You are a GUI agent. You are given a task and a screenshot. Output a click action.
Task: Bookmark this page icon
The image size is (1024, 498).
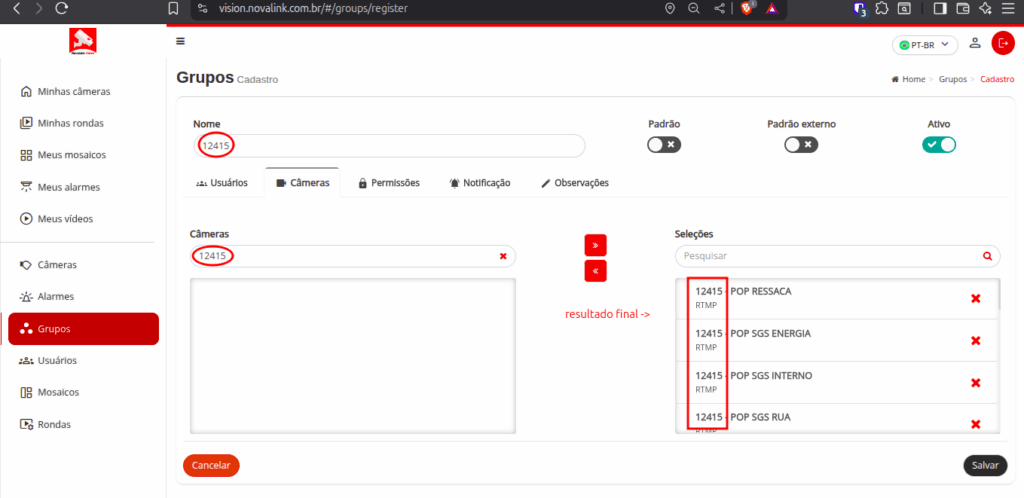(173, 8)
